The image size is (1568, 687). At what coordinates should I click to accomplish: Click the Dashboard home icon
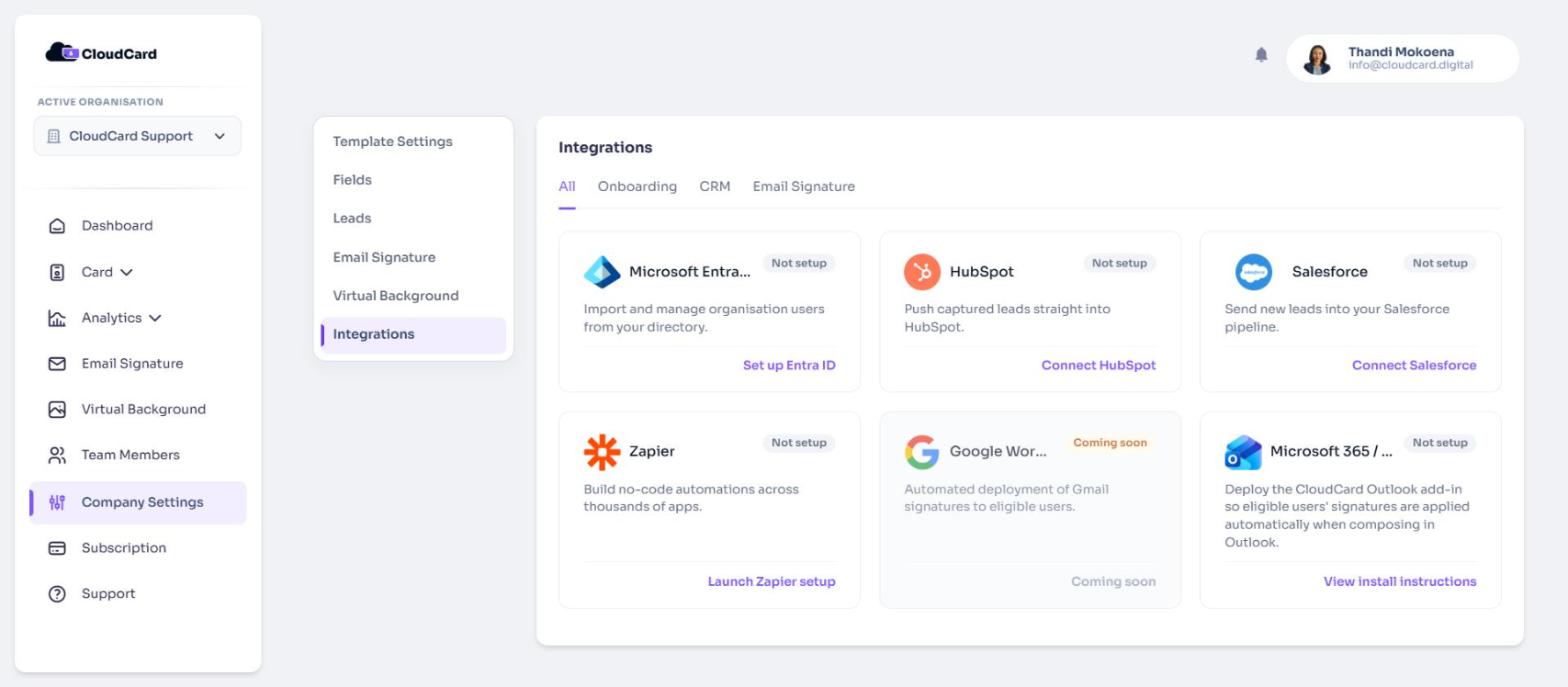pyautogui.click(x=57, y=226)
